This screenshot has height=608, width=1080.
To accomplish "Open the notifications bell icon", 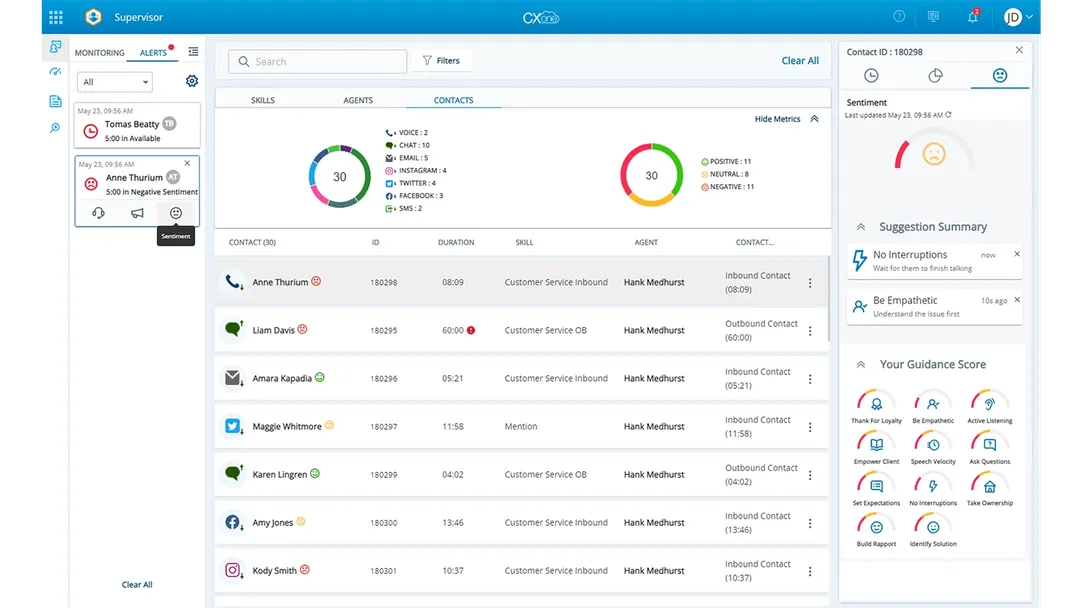I will pyautogui.click(x=973, y=17).
